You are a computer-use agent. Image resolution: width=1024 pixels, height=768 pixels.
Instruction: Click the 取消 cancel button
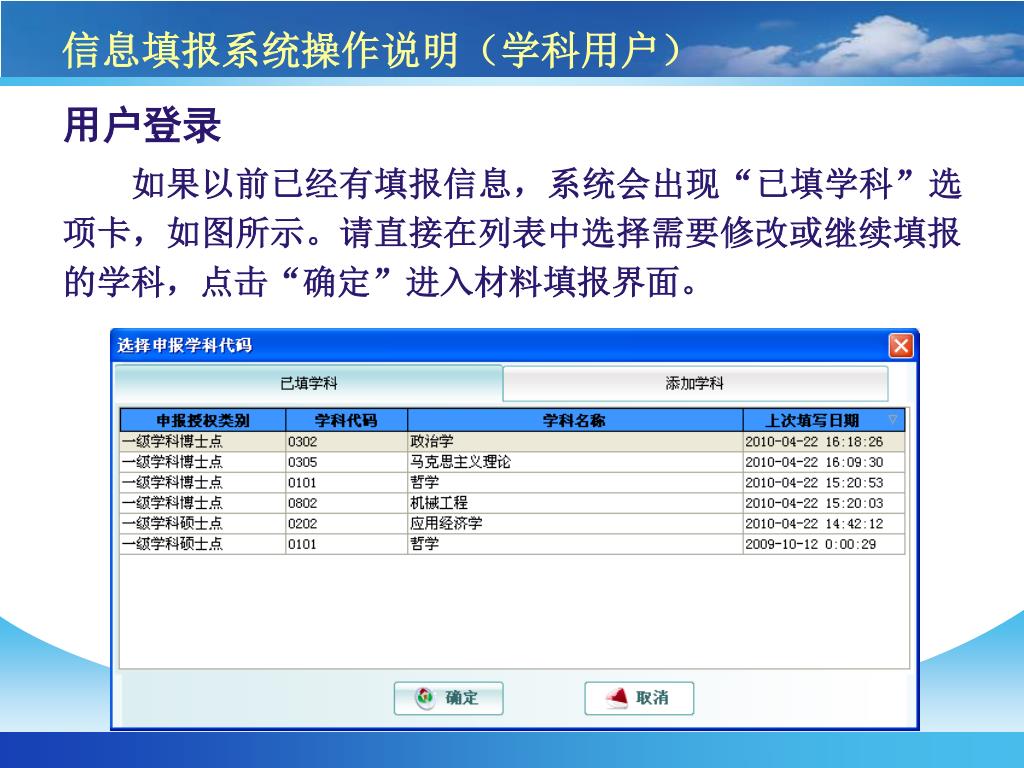click(639, 698)
